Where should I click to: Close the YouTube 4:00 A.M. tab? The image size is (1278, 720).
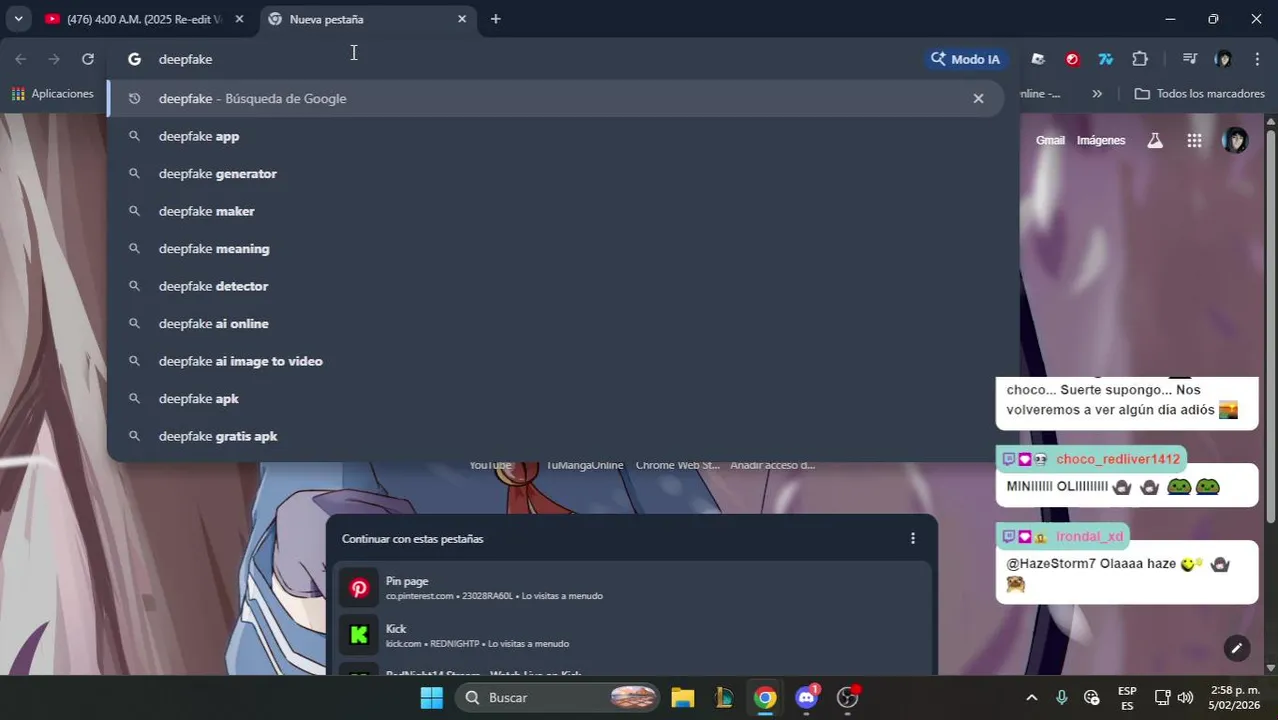[x=239, y=19]
